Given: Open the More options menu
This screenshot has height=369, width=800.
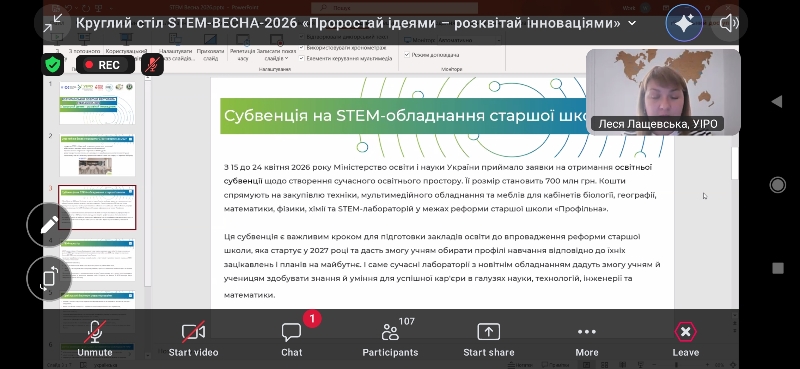Looking at the screenshot, I should point(587,338).
